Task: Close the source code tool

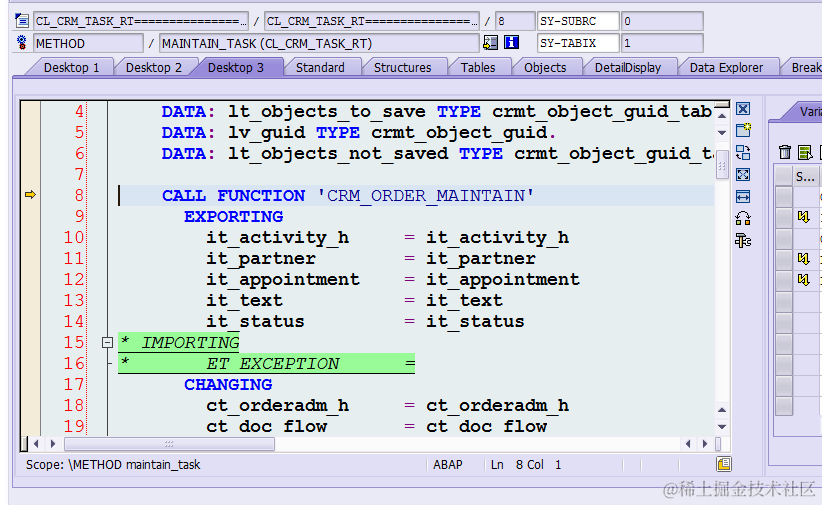Action: click(743, 109)
